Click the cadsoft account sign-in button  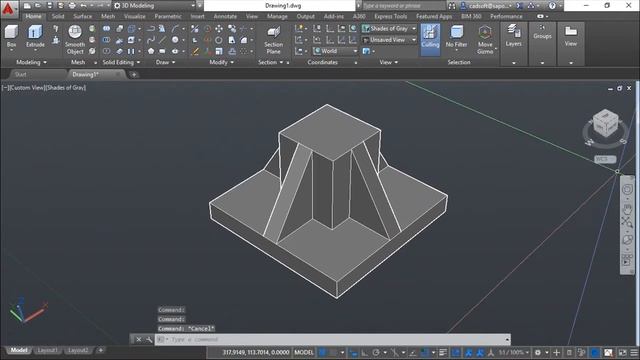487,6
